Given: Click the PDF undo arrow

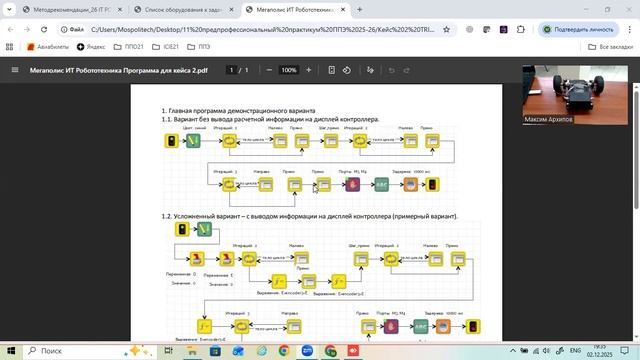Looking at the screenshot, I should coord(391,70).
